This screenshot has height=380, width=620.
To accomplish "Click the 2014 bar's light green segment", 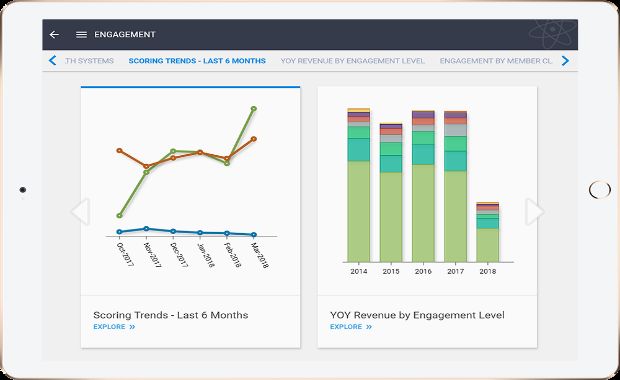I will pyautogui.click(x=359, y=211).
